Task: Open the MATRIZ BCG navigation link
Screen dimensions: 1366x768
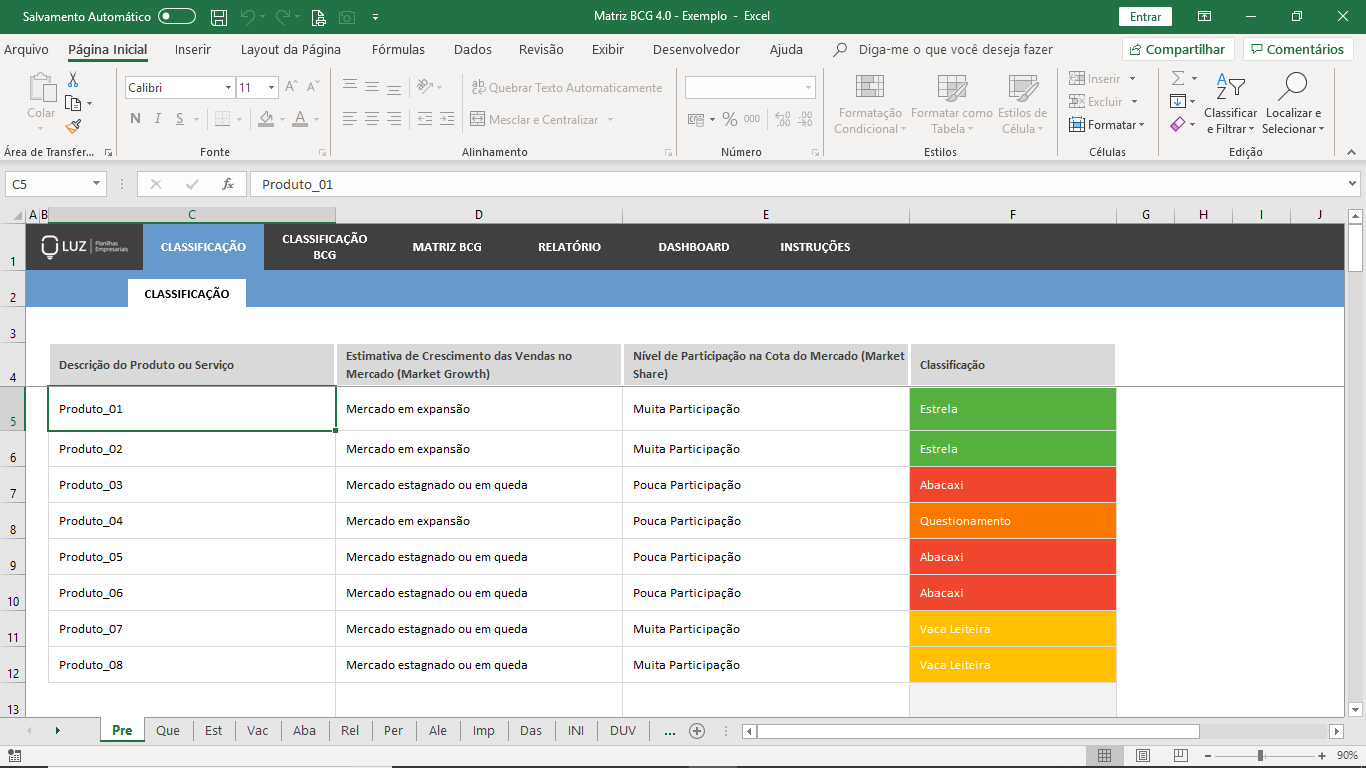Action: coord(447,247)
